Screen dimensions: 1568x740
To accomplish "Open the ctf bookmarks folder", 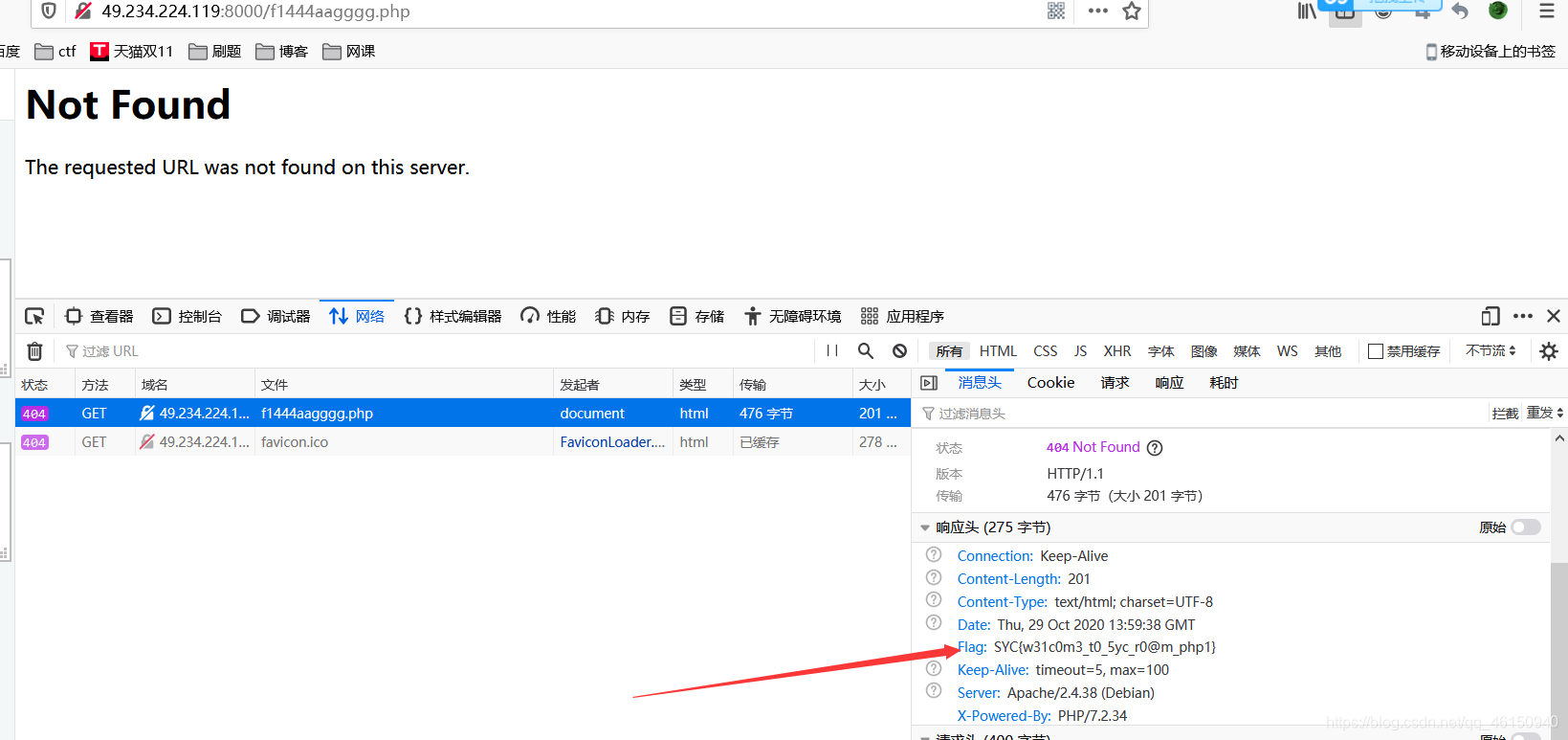I will [x=55, y=52].
